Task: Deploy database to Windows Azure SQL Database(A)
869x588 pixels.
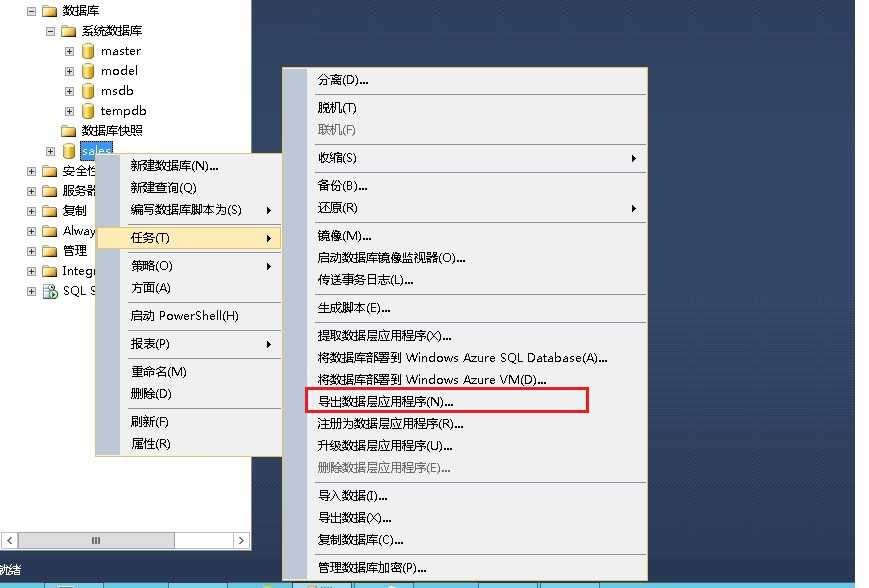Action: [464, 358]
